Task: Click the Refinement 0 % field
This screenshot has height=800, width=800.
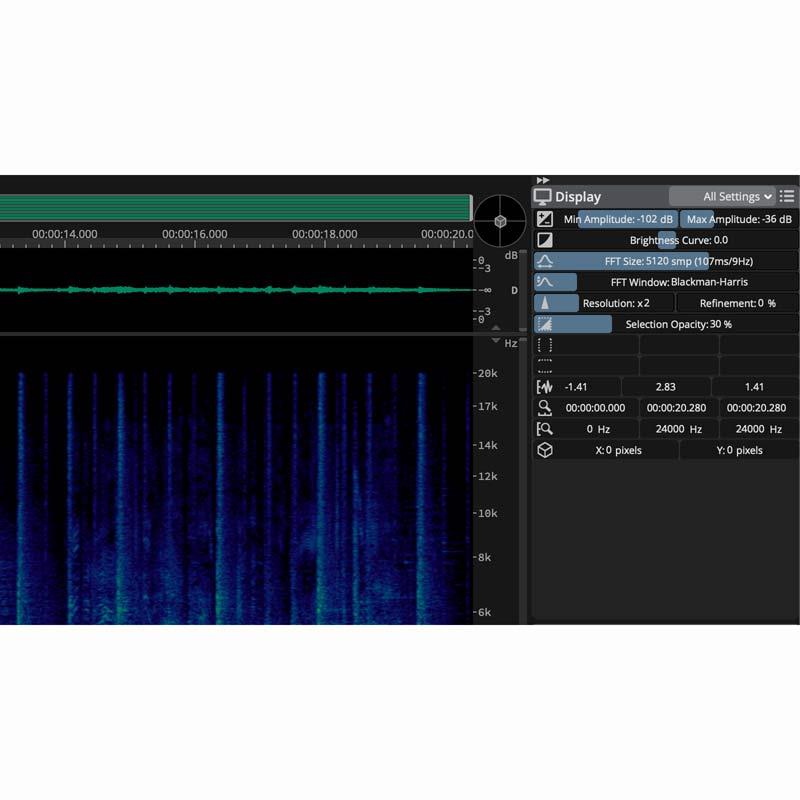Action: pos(738,303)
